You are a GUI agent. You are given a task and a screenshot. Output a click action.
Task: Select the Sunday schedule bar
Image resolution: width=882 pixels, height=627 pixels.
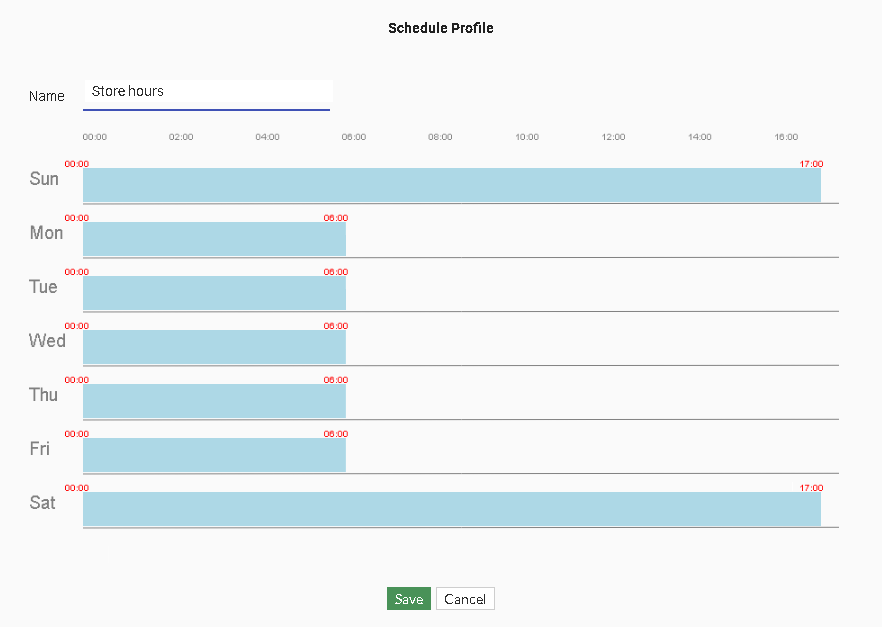coord(450,184)
